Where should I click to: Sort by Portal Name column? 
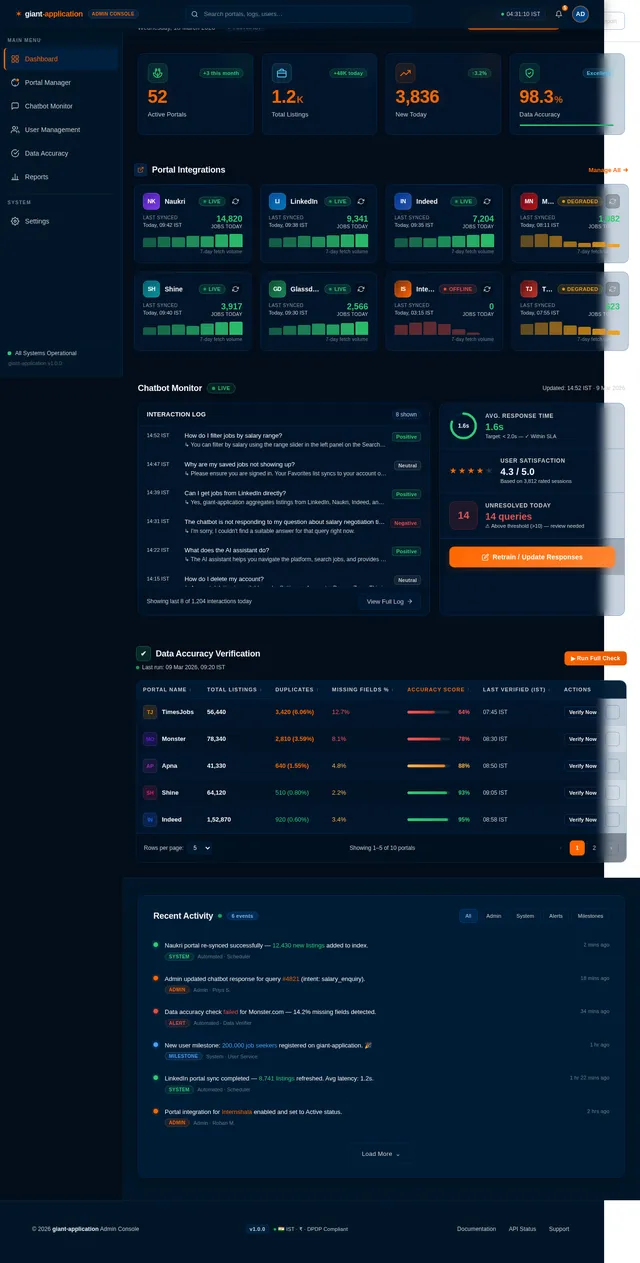click(167, 689)
